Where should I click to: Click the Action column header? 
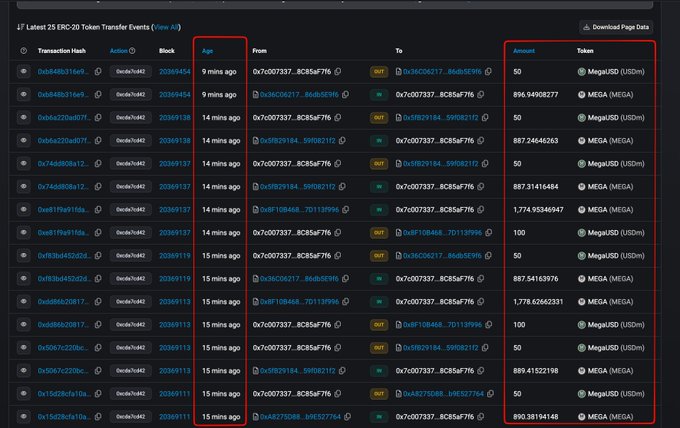pyautogui.click(x=118, y=51)
